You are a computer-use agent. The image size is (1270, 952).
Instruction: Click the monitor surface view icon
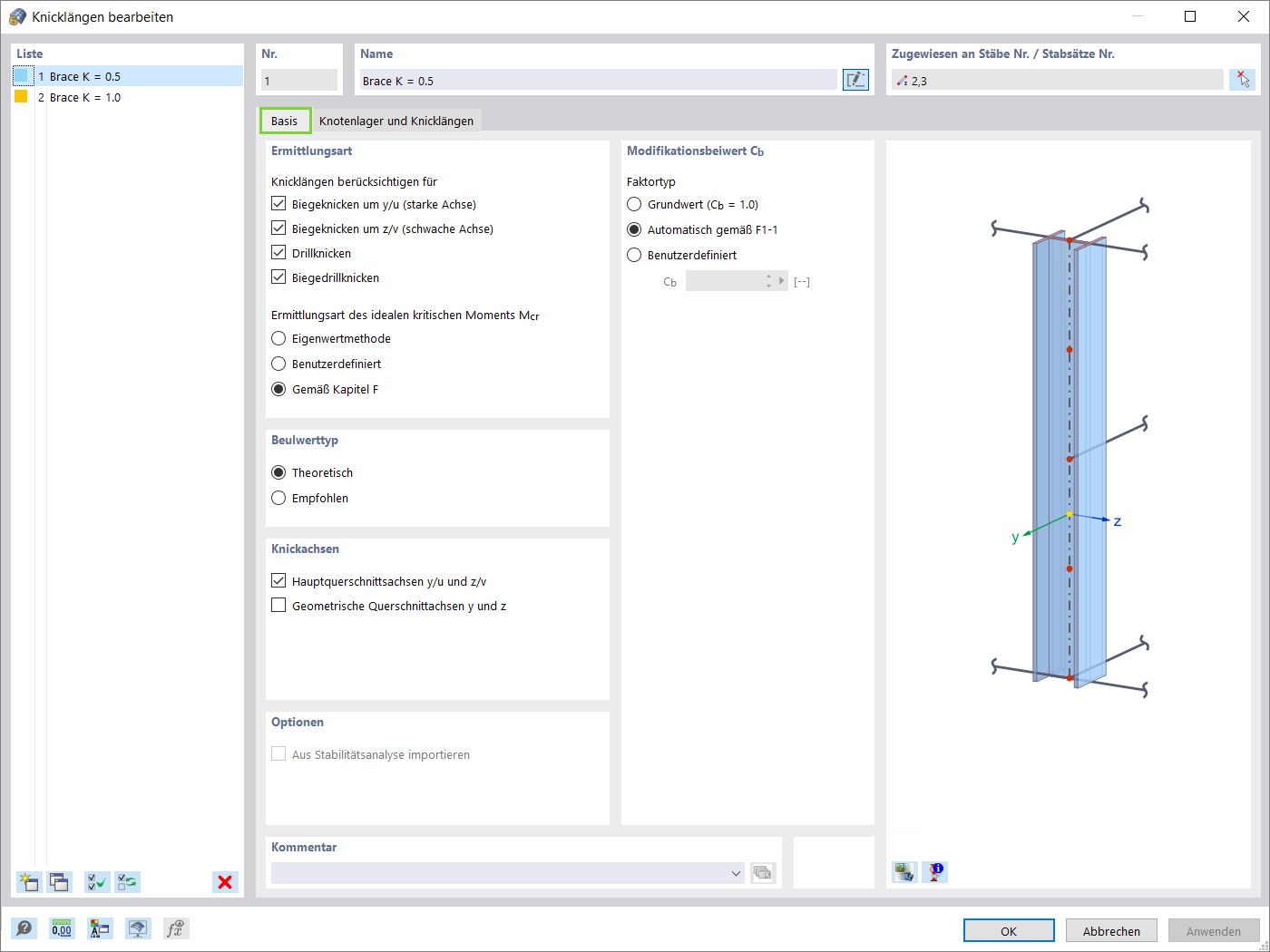(138, 928)
